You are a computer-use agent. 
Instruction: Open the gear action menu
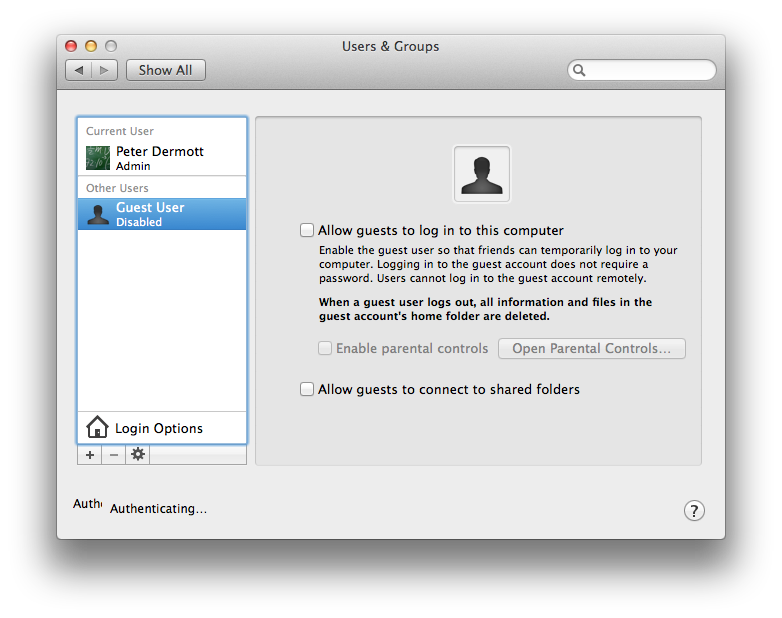(138, 454)
